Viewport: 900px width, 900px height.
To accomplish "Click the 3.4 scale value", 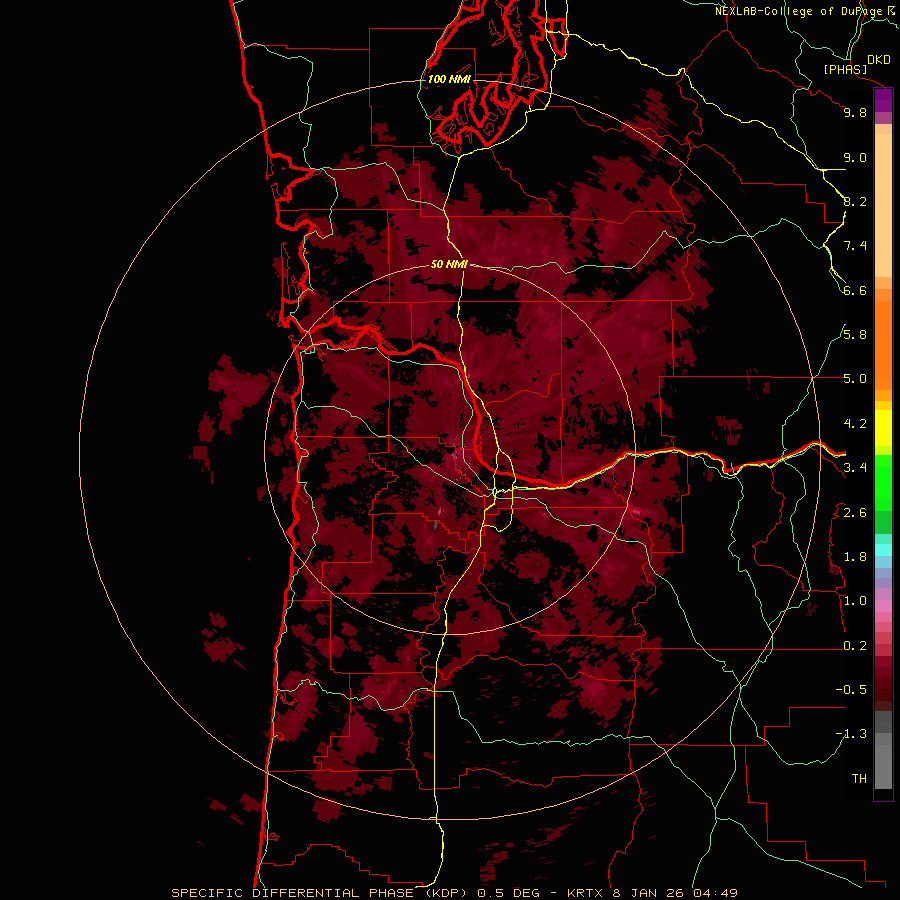I will [855, 468].
